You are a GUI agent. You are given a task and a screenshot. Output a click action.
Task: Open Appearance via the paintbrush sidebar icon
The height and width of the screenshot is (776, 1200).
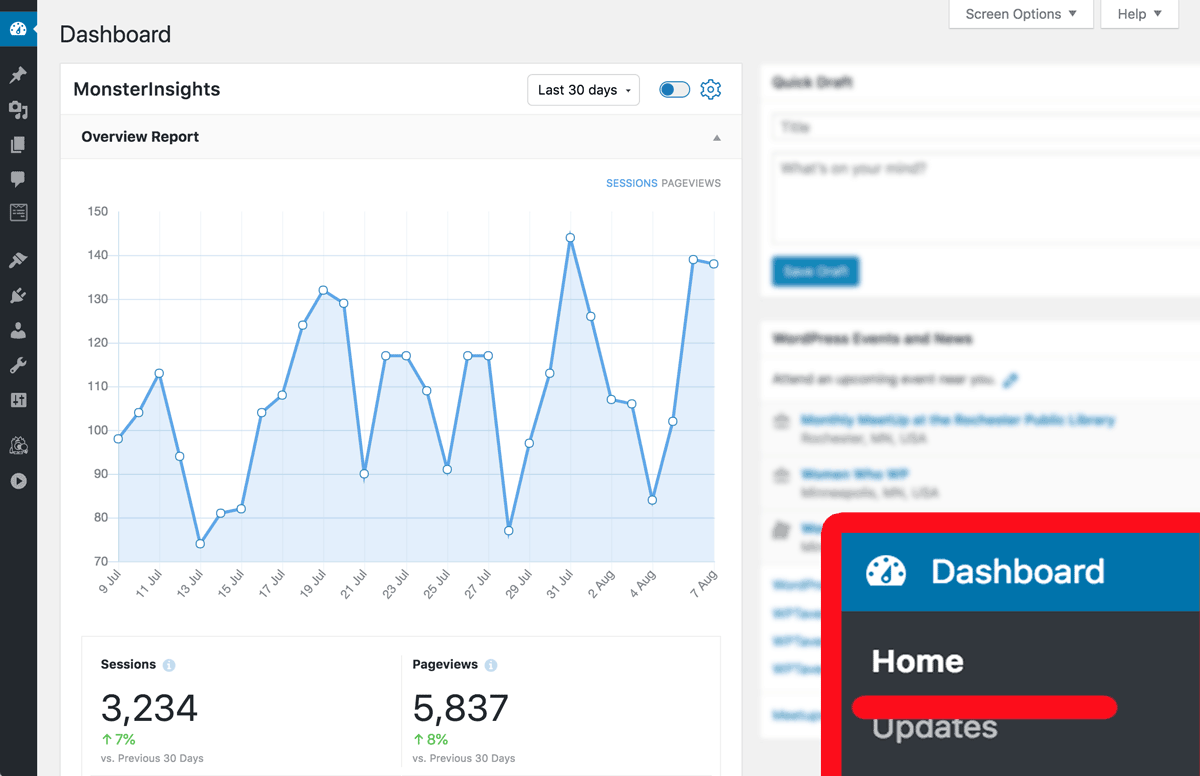tap(18, 260)
